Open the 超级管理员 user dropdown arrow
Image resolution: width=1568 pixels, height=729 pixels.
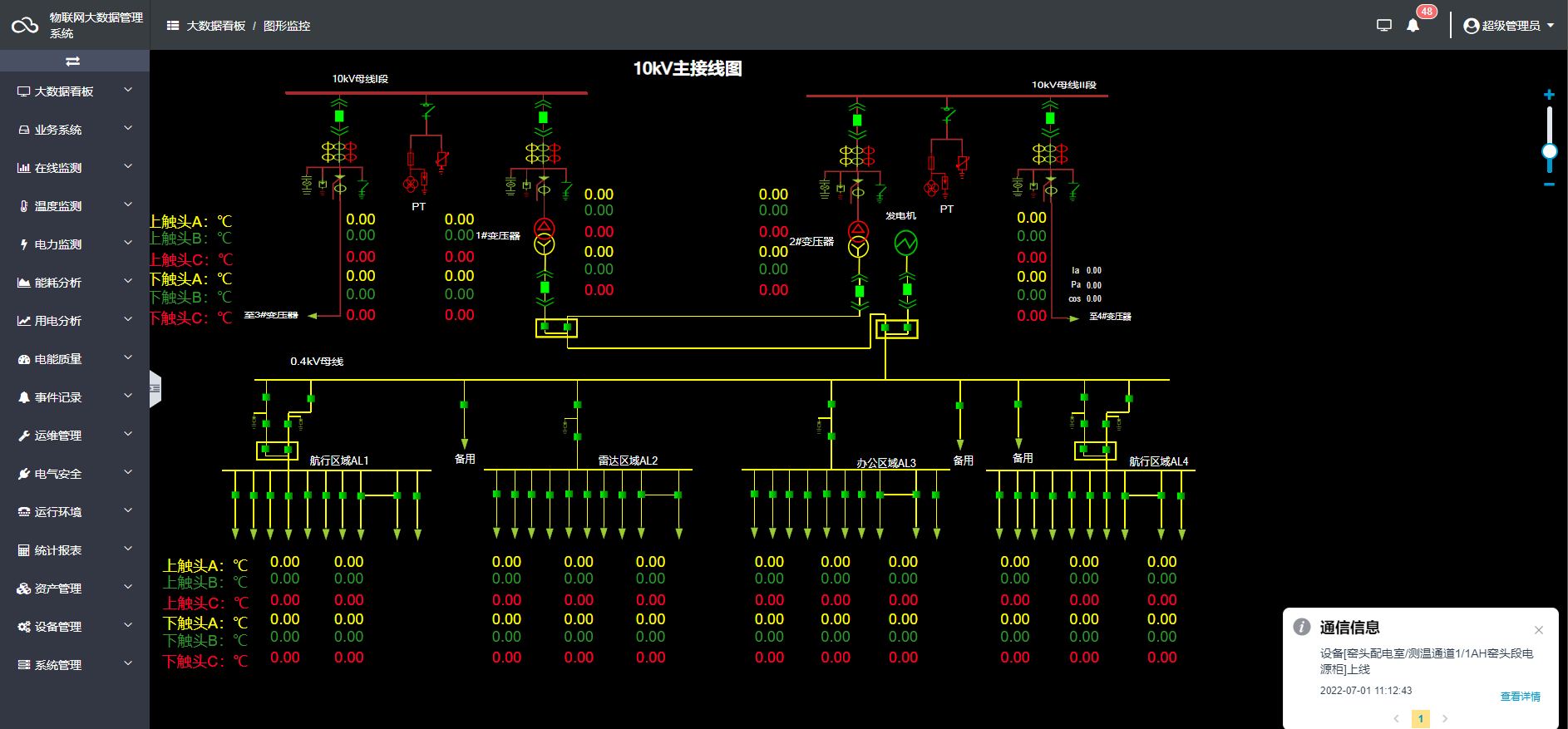coord(1551,26)
